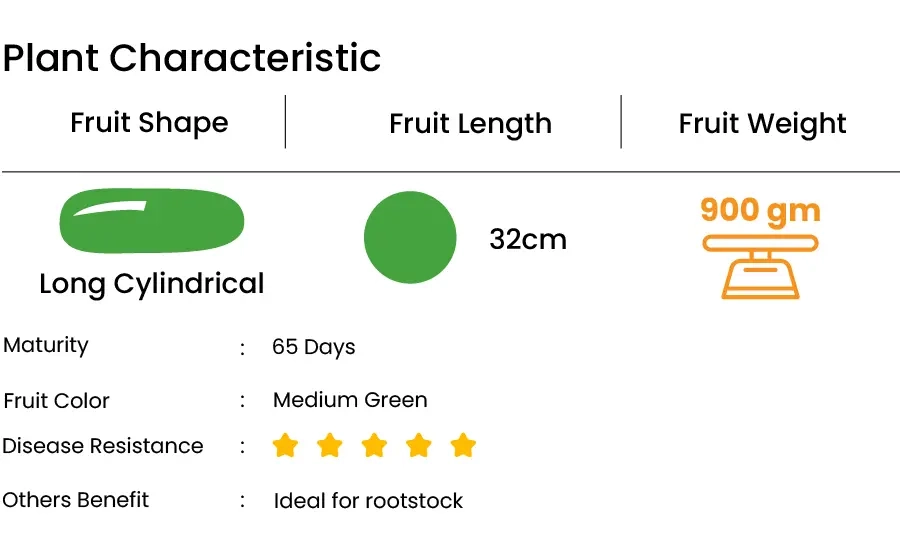This screenshot has width=900, height=549.
Task: Click the third disease resistance star
Action: point(374,446)
